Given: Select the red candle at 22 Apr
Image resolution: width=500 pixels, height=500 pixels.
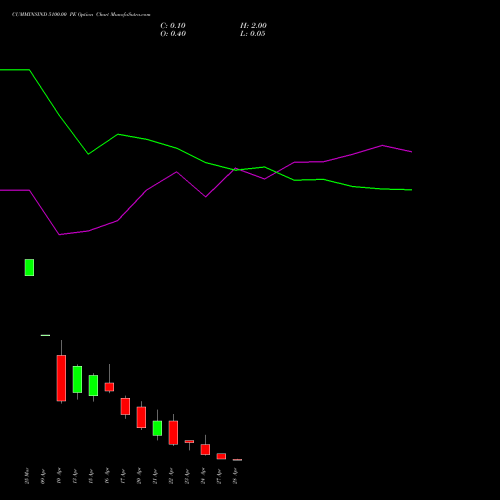Looking at the screenshot, I should [173, 433].
